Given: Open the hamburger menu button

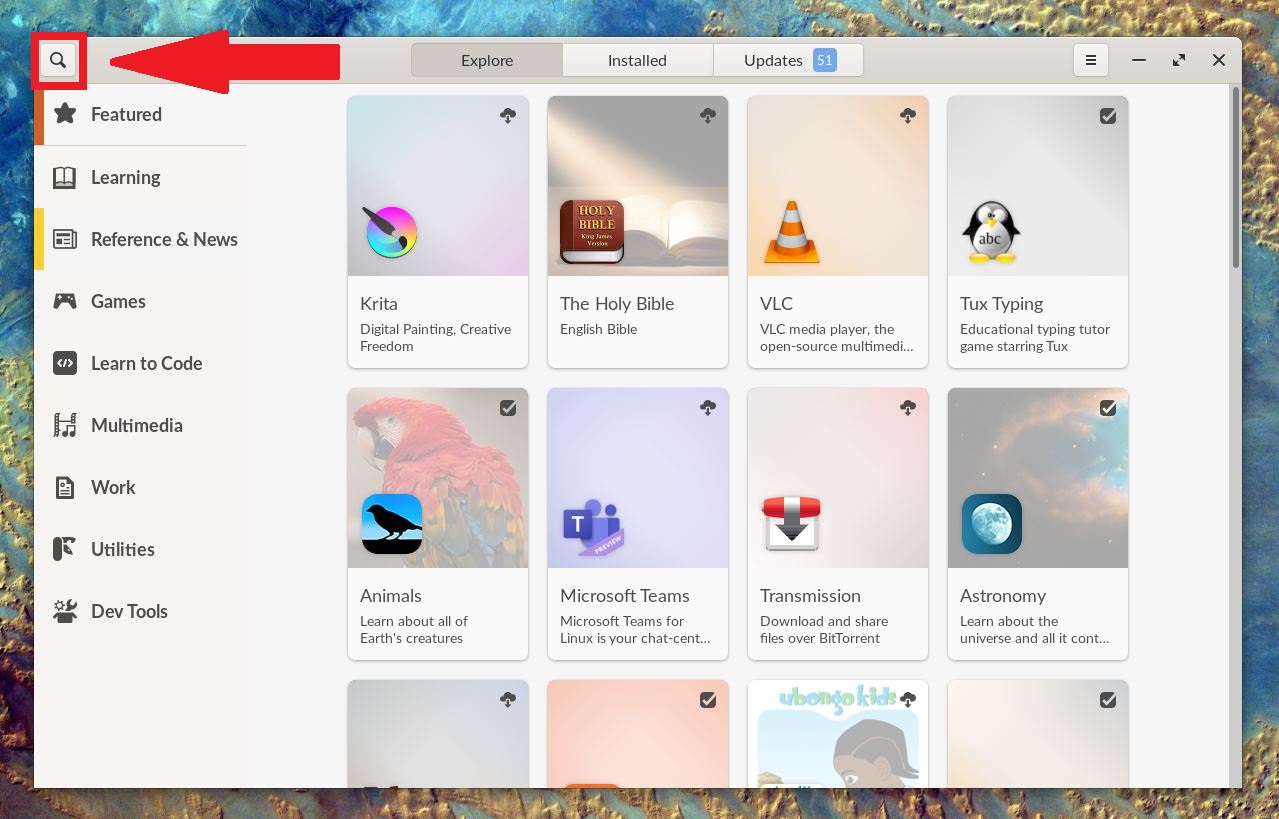Looking at the screenshot, I should point(1091,60).
